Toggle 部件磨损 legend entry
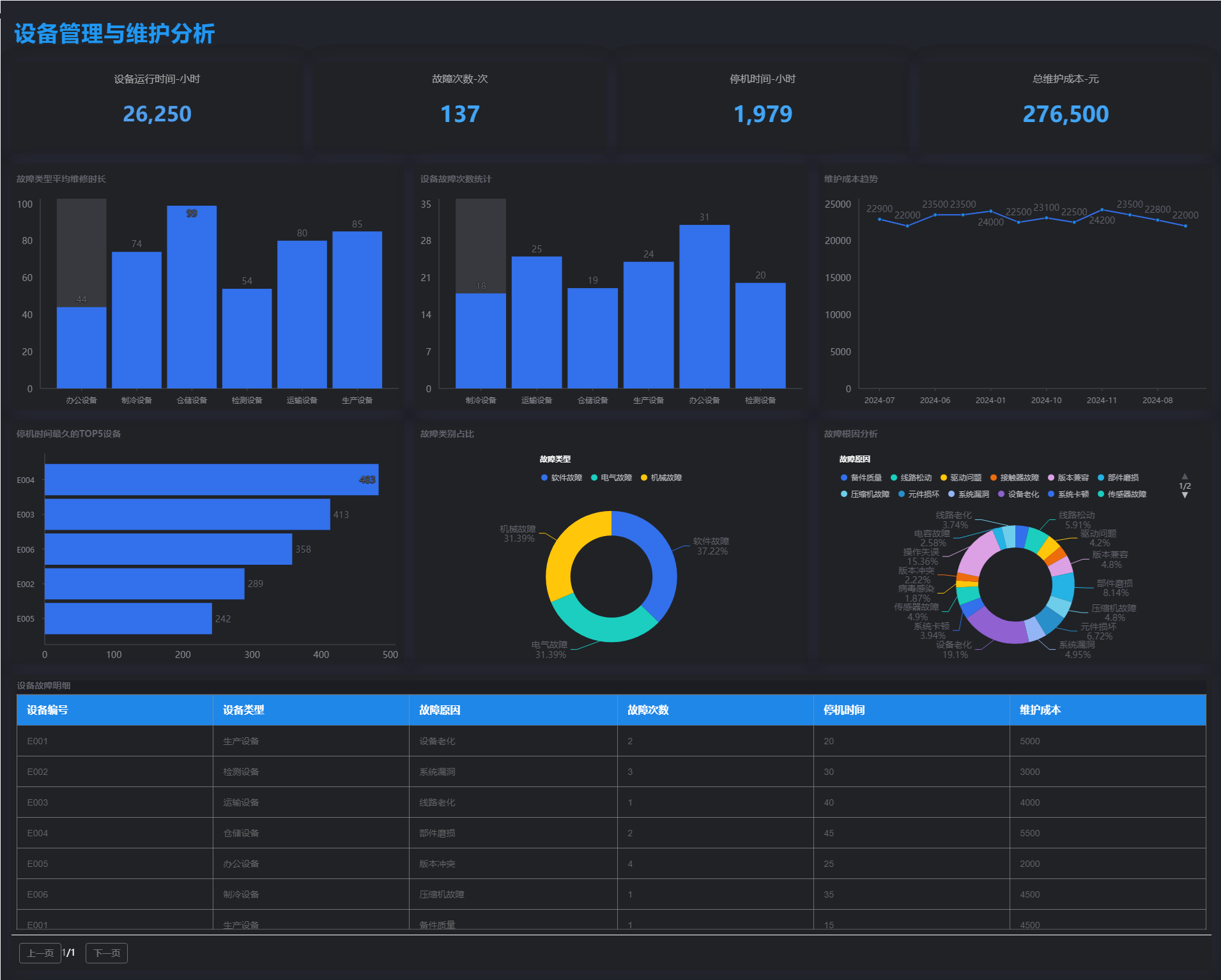 click(1118, 478)
